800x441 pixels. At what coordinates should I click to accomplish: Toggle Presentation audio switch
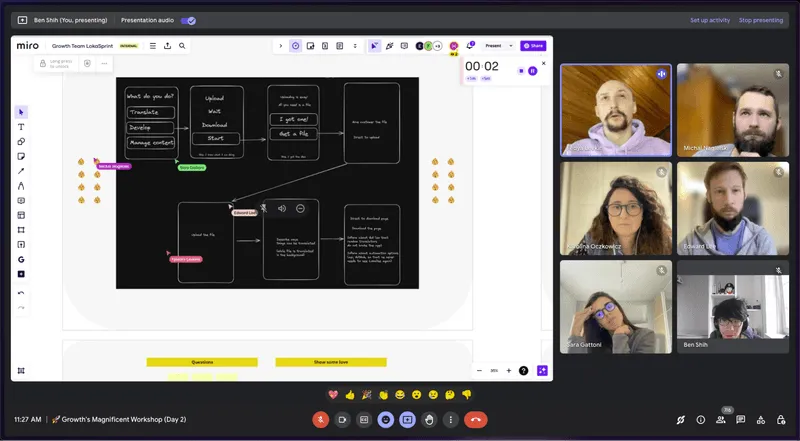(188, 20)
